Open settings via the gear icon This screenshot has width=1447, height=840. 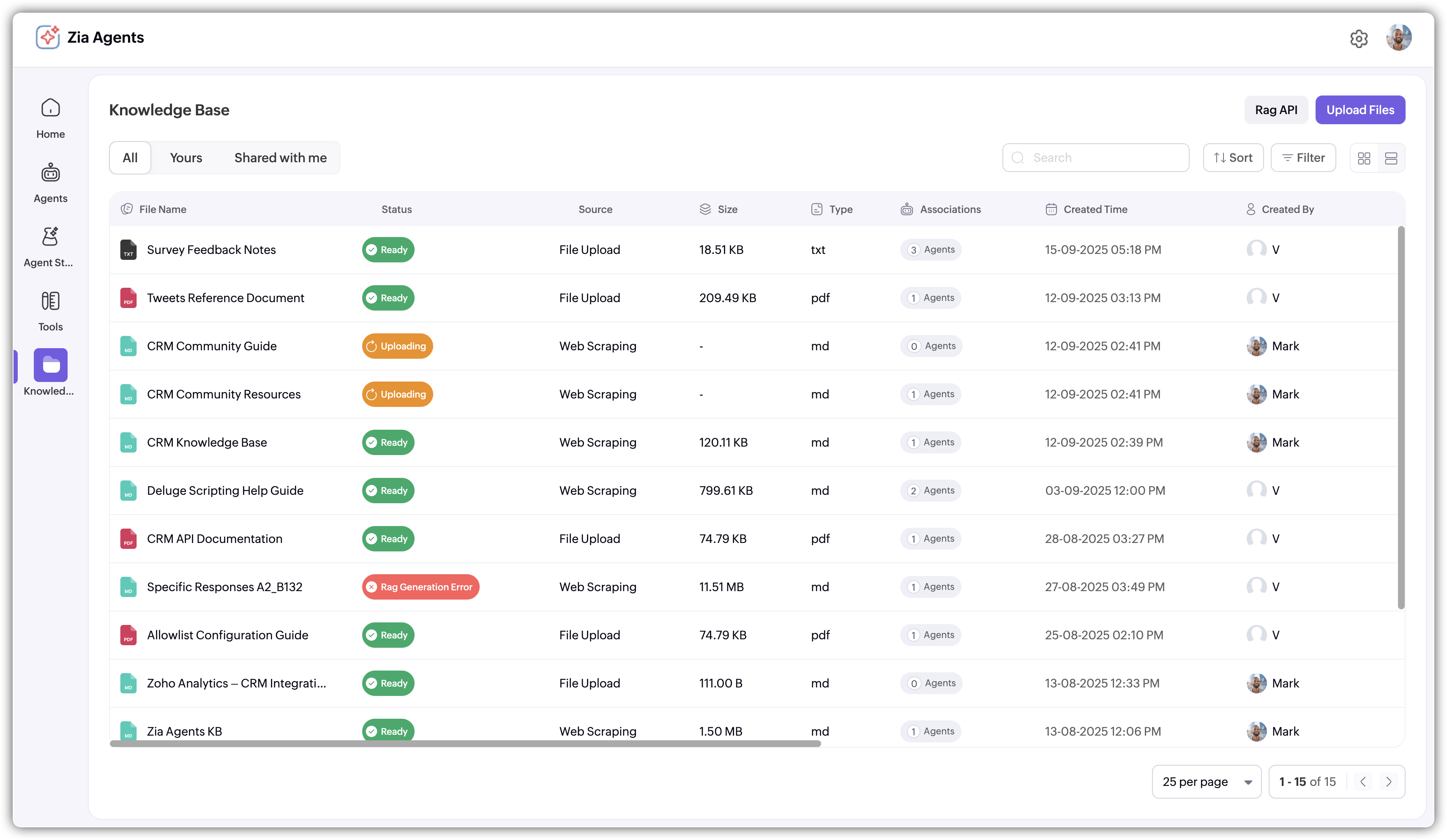point(1359,38)
